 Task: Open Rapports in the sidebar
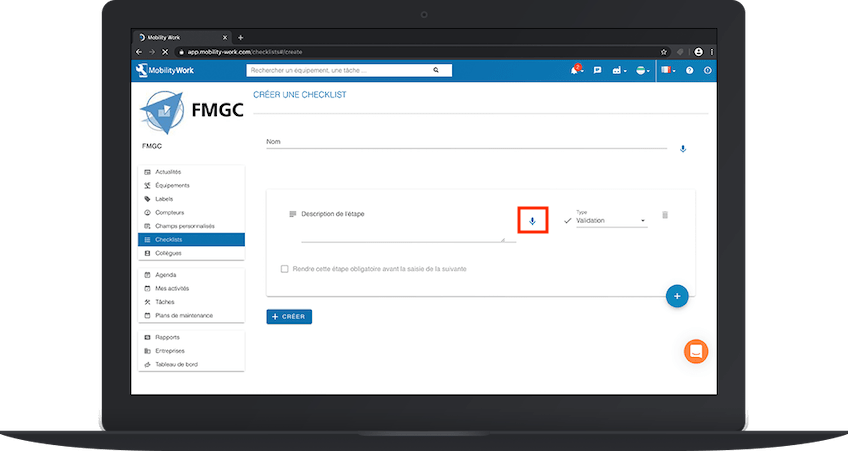coord(191,337)
